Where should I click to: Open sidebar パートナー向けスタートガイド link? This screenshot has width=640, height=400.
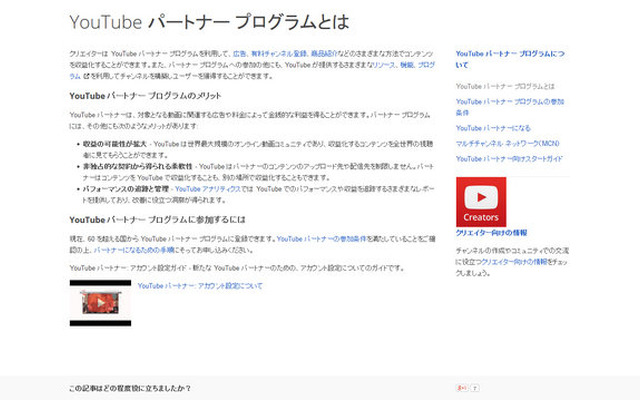click(x=509, y=159)
